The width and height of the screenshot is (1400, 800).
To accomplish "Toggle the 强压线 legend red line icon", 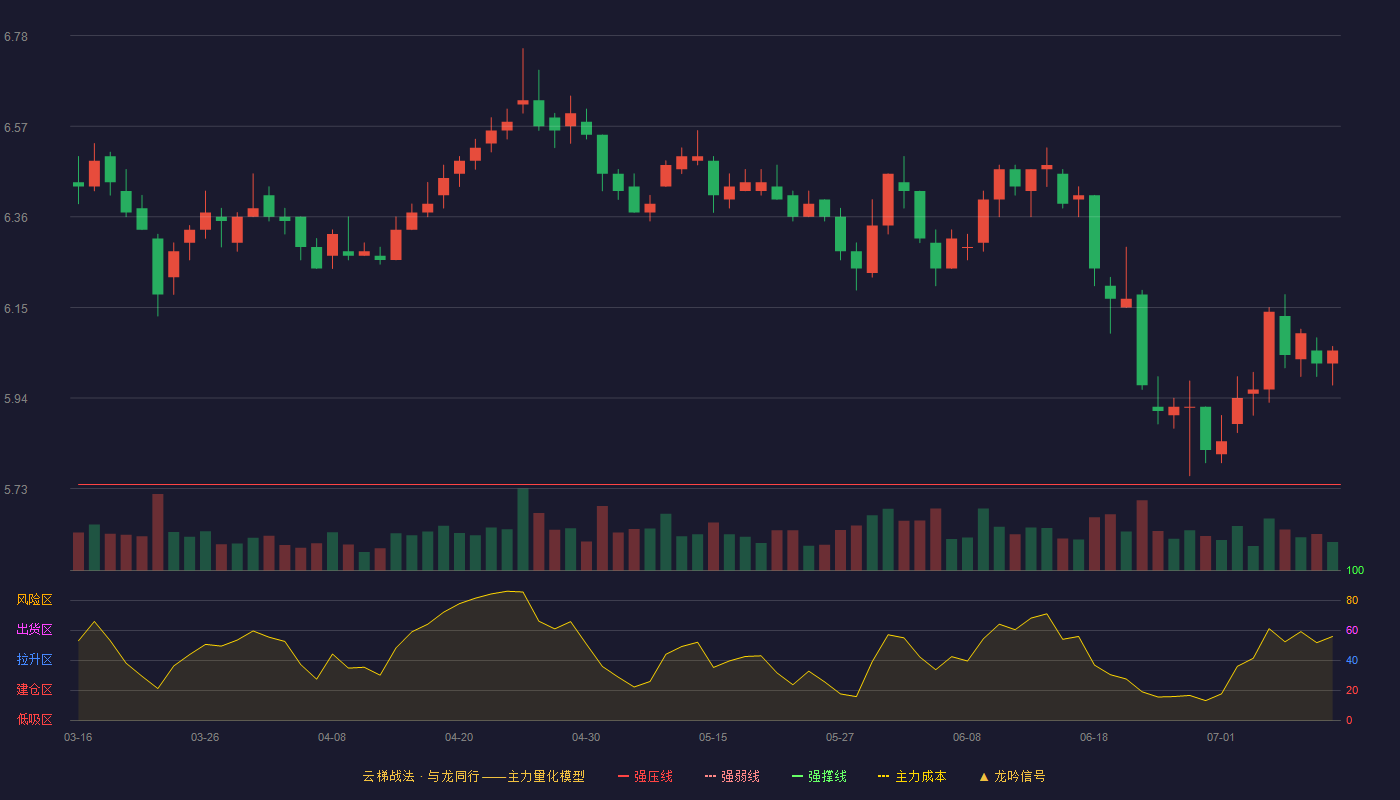I will pyautogui.click(x=623, y=776).
